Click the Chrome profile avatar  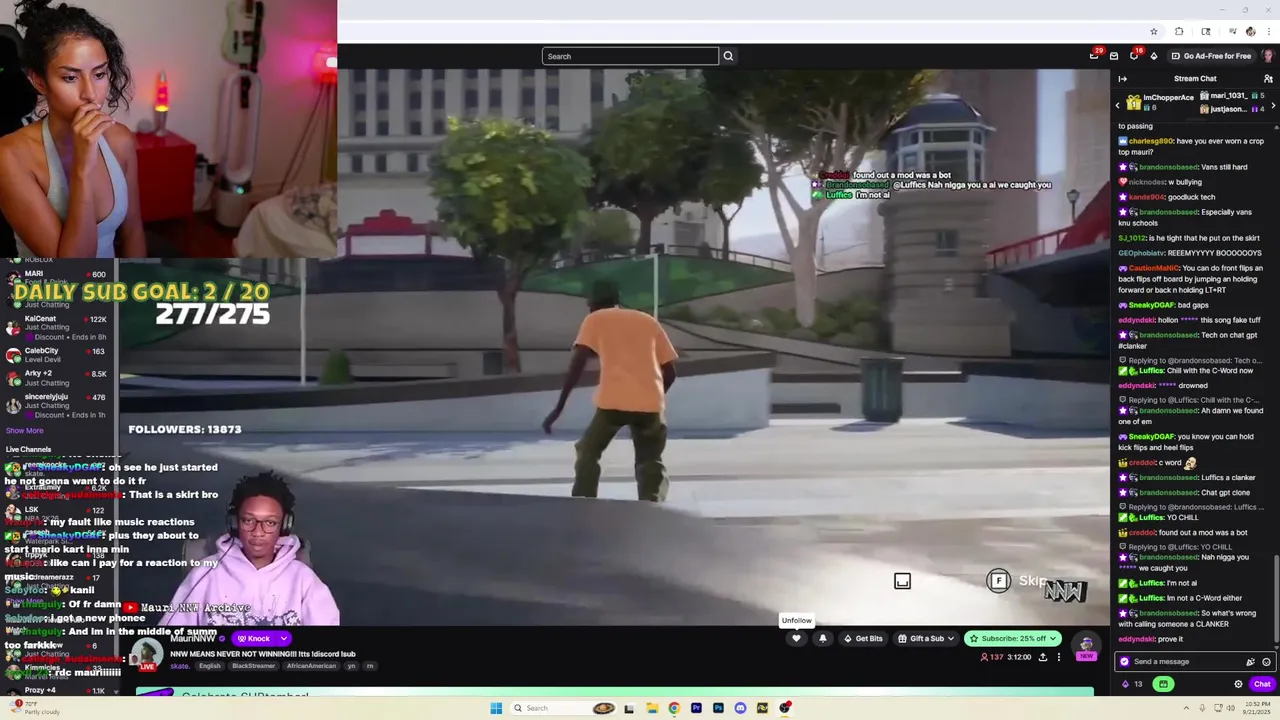[1250, 32]
